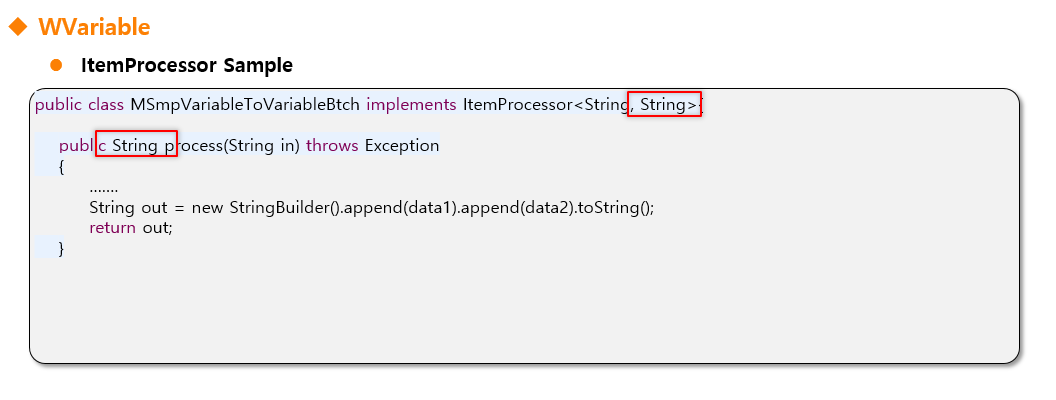
Task: Click the MSmpVariableToVariableBtch class name
Action: 245,104
